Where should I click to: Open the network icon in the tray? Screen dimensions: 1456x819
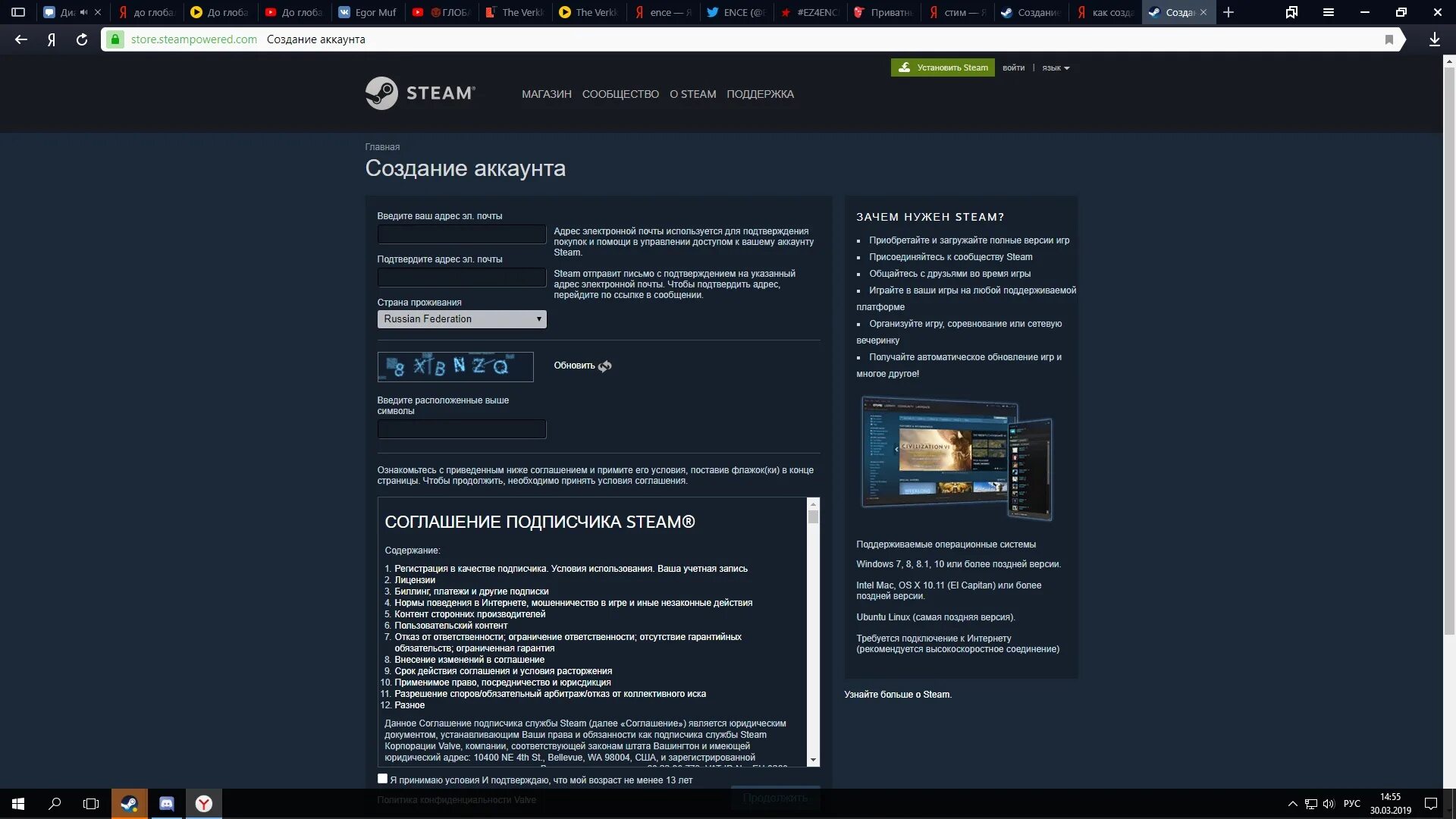pos(1310,804)
